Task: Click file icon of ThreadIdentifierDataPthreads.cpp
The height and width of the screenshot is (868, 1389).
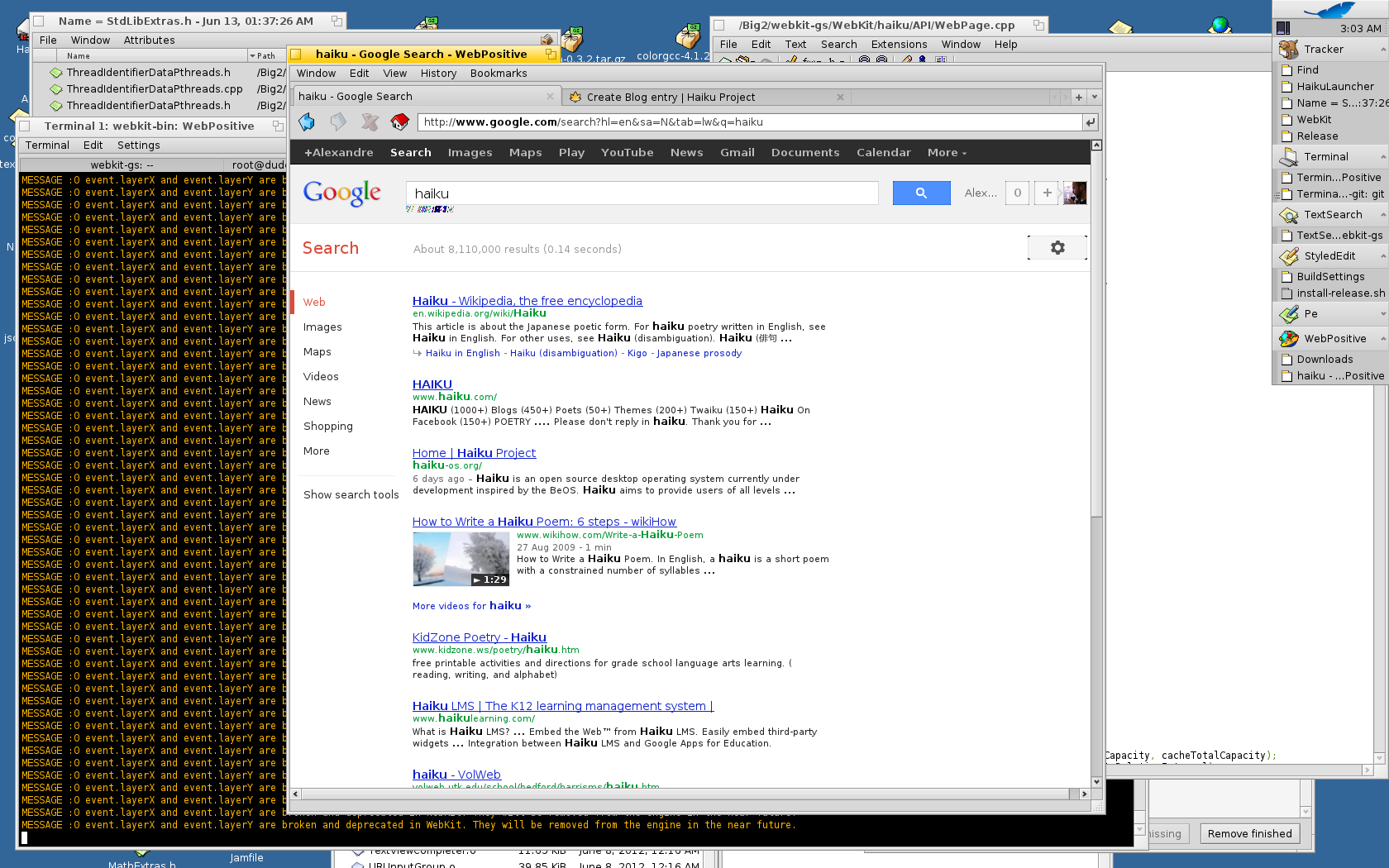Action: (x=55, y=89)
